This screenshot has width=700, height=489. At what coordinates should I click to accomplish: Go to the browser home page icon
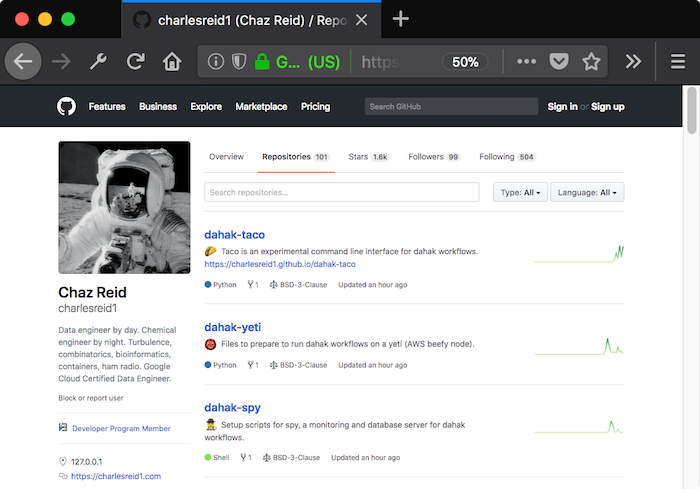tap(172, 62)
